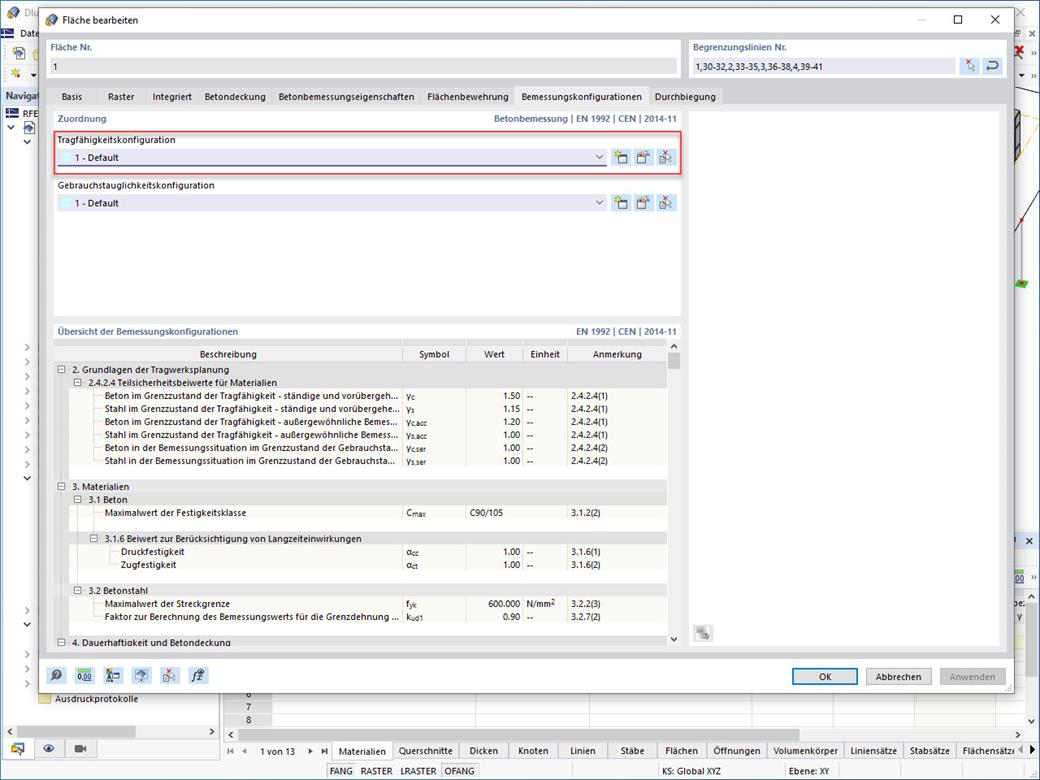Collapse the 3. Materialien tree section
This screenshot has height=780, width=1040.
tap(62, 485)
